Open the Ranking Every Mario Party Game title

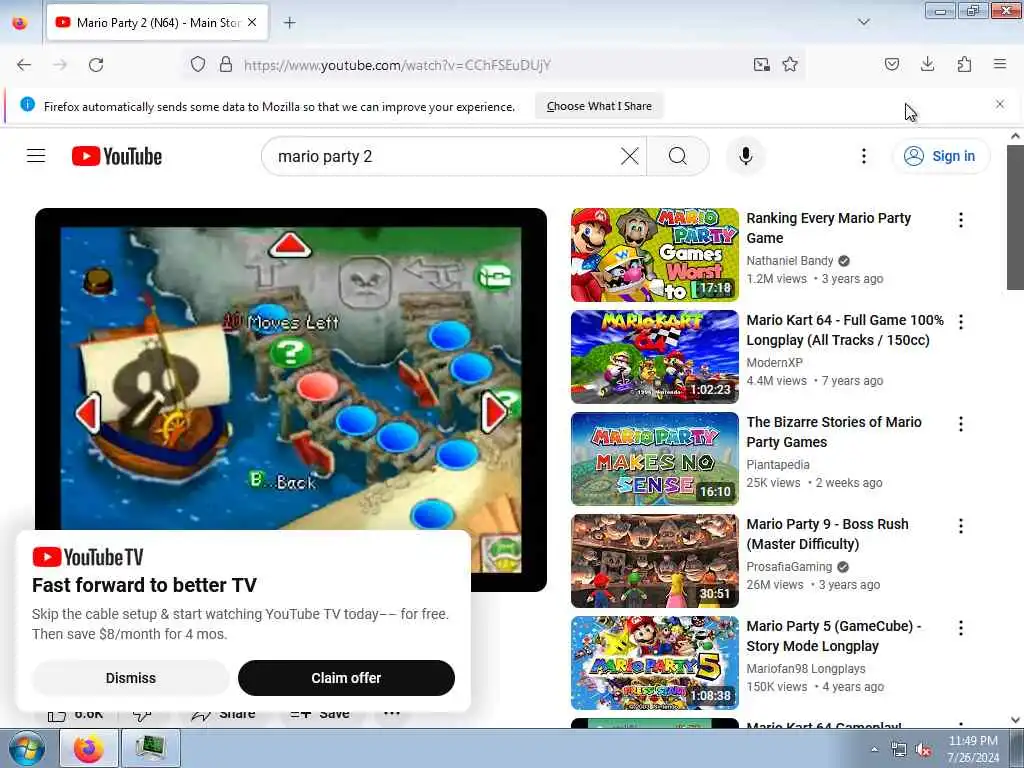829,228
